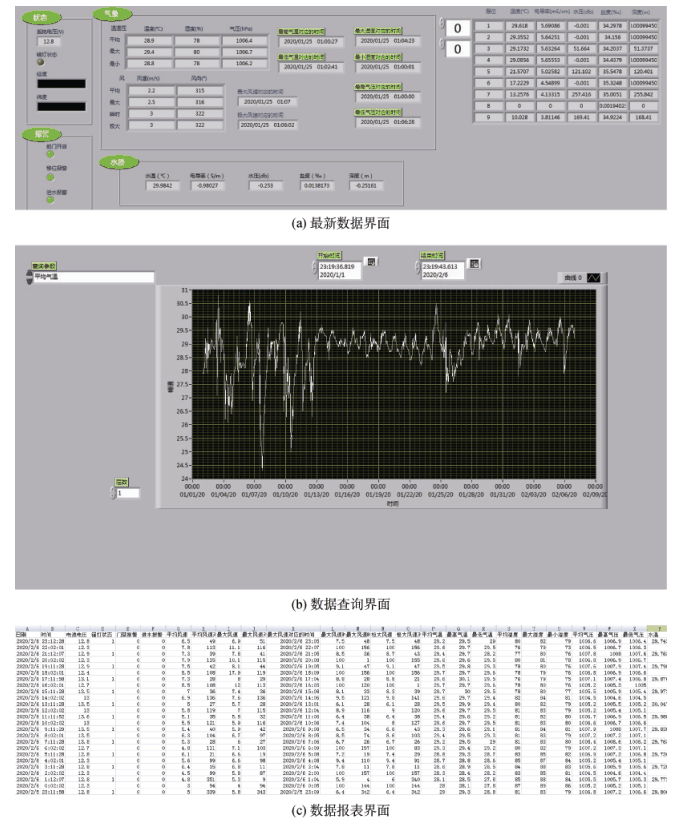Image resolution: width=682 pixels, height=822 pixels.
Task: Click the end time input field
Action: click(x=441, y=267)
